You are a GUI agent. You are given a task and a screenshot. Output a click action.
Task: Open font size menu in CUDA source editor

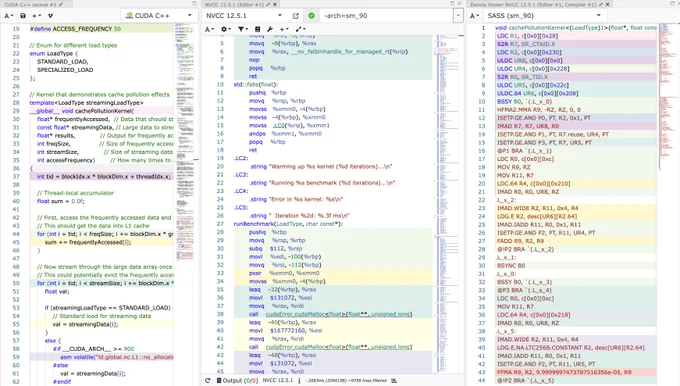coord(8,16)
